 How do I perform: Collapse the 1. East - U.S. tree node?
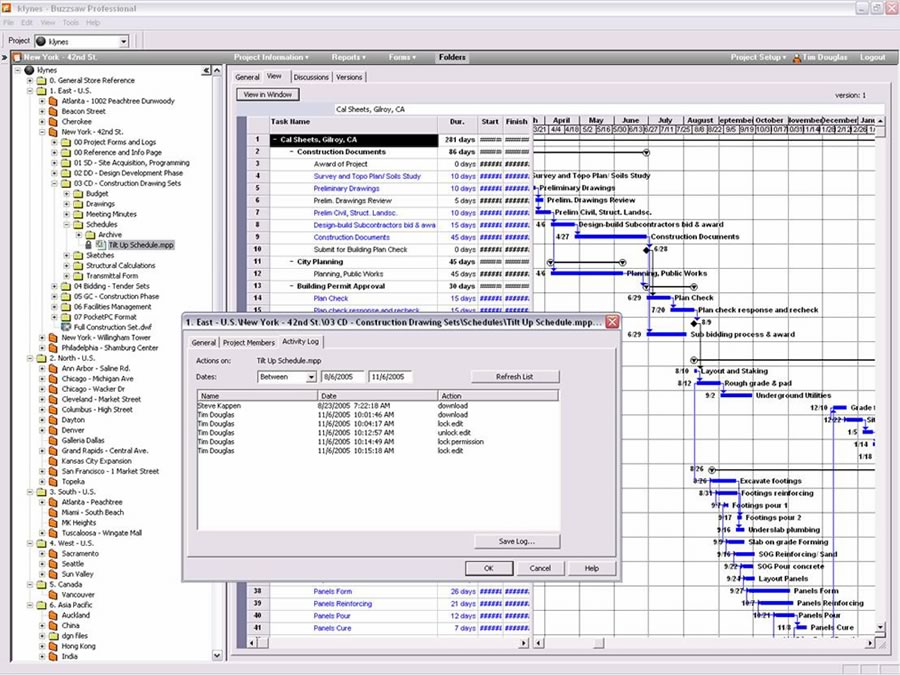click(x=30, y=91)
